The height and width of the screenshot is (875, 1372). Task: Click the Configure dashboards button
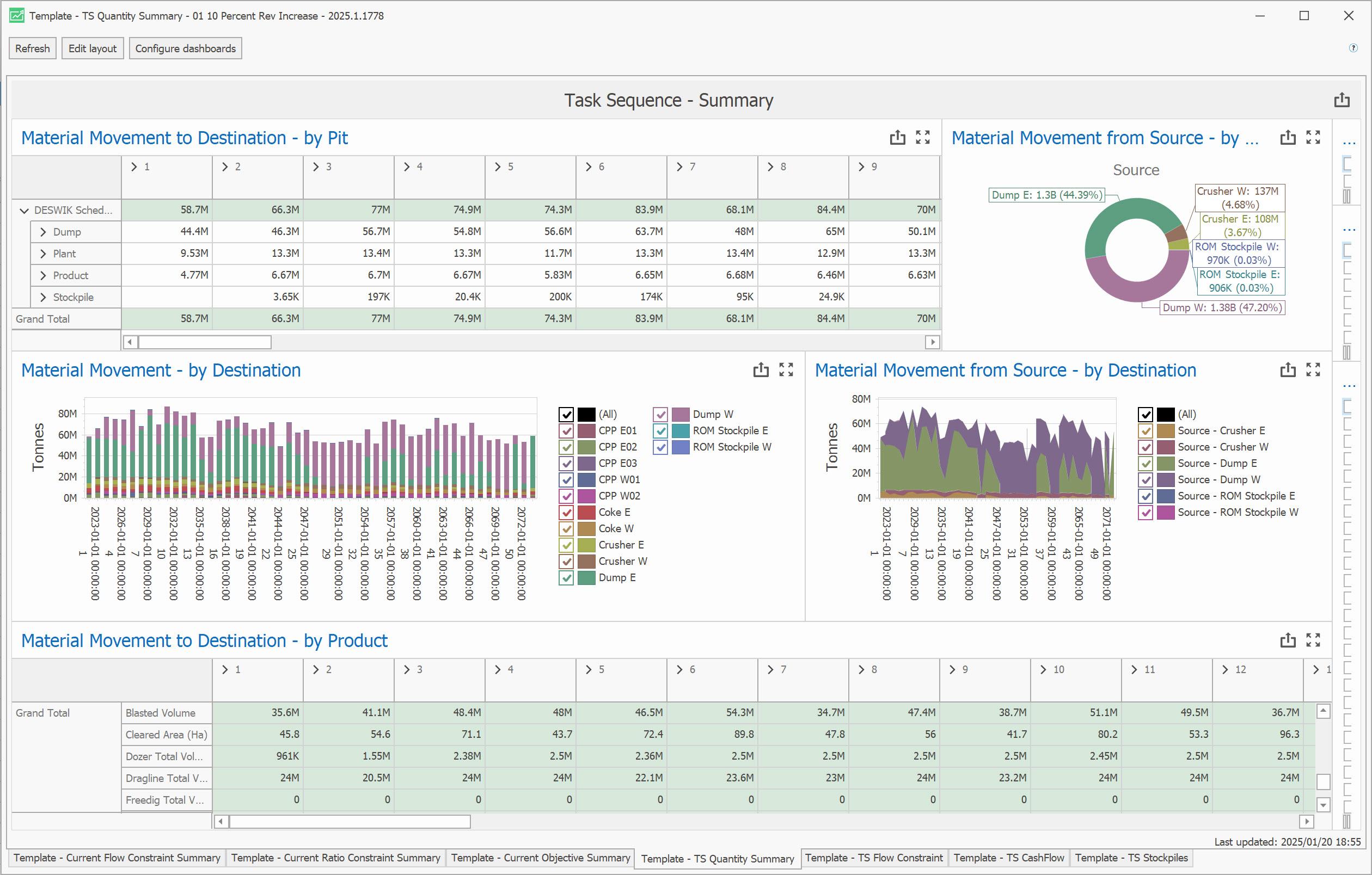[x=185, y=48]
